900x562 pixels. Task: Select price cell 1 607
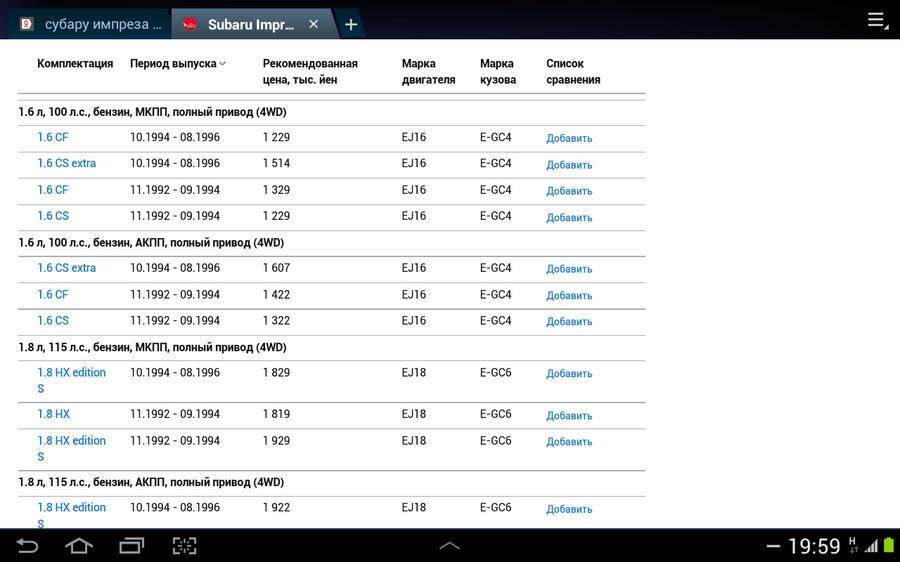pos(276,268)
